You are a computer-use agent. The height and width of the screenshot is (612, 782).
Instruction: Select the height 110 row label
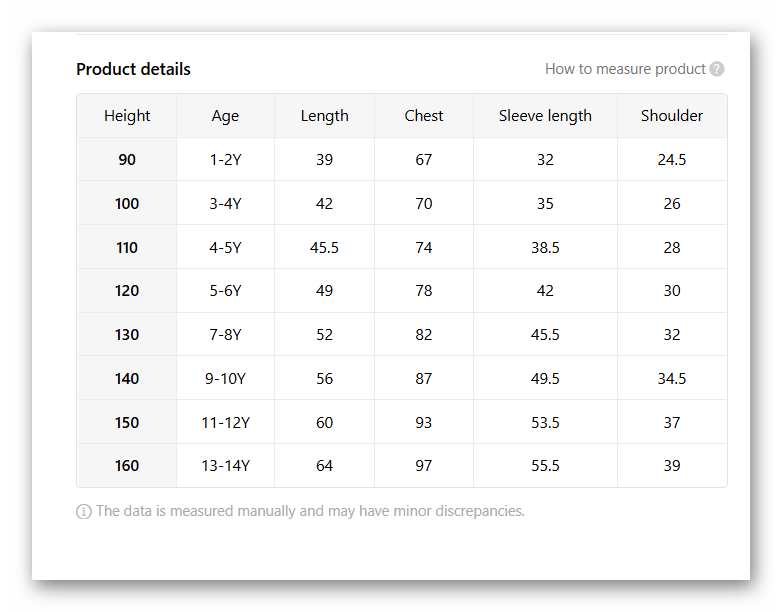(127, 248)
